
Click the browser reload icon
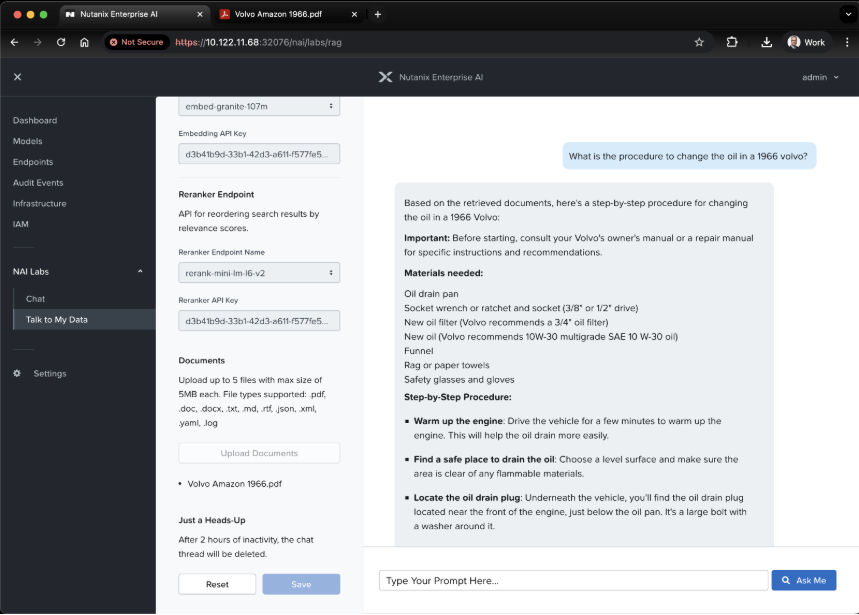[x=61, y=42]
